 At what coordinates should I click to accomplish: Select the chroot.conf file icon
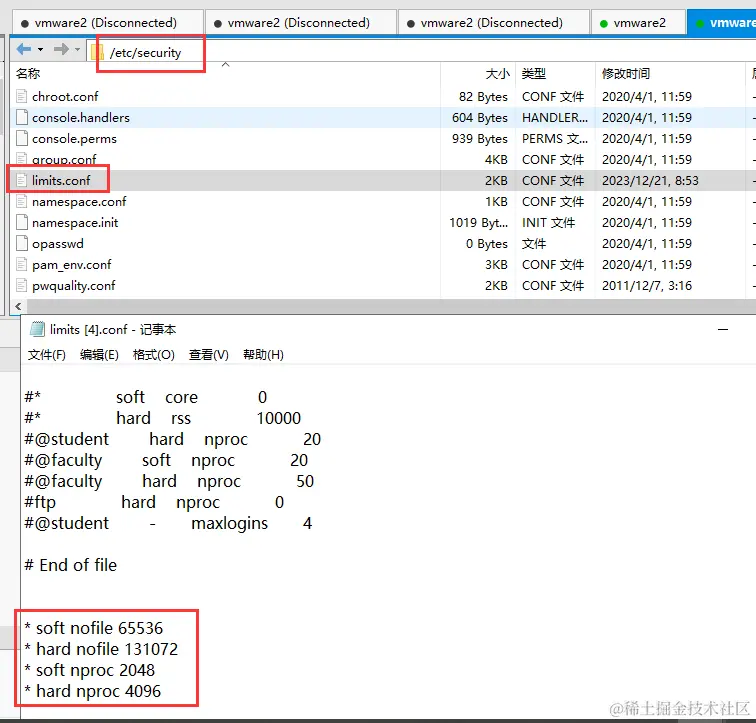[x=22, y=96]
